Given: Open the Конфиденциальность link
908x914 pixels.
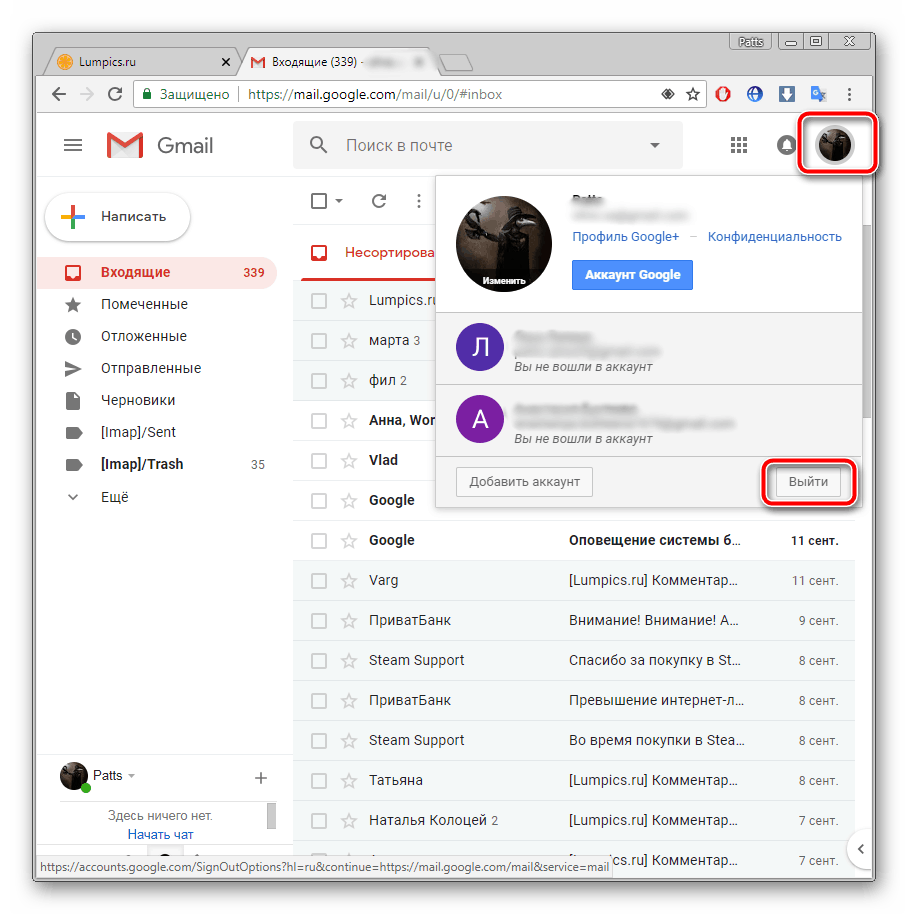Looking at the screenshot, I should point(775,237).
